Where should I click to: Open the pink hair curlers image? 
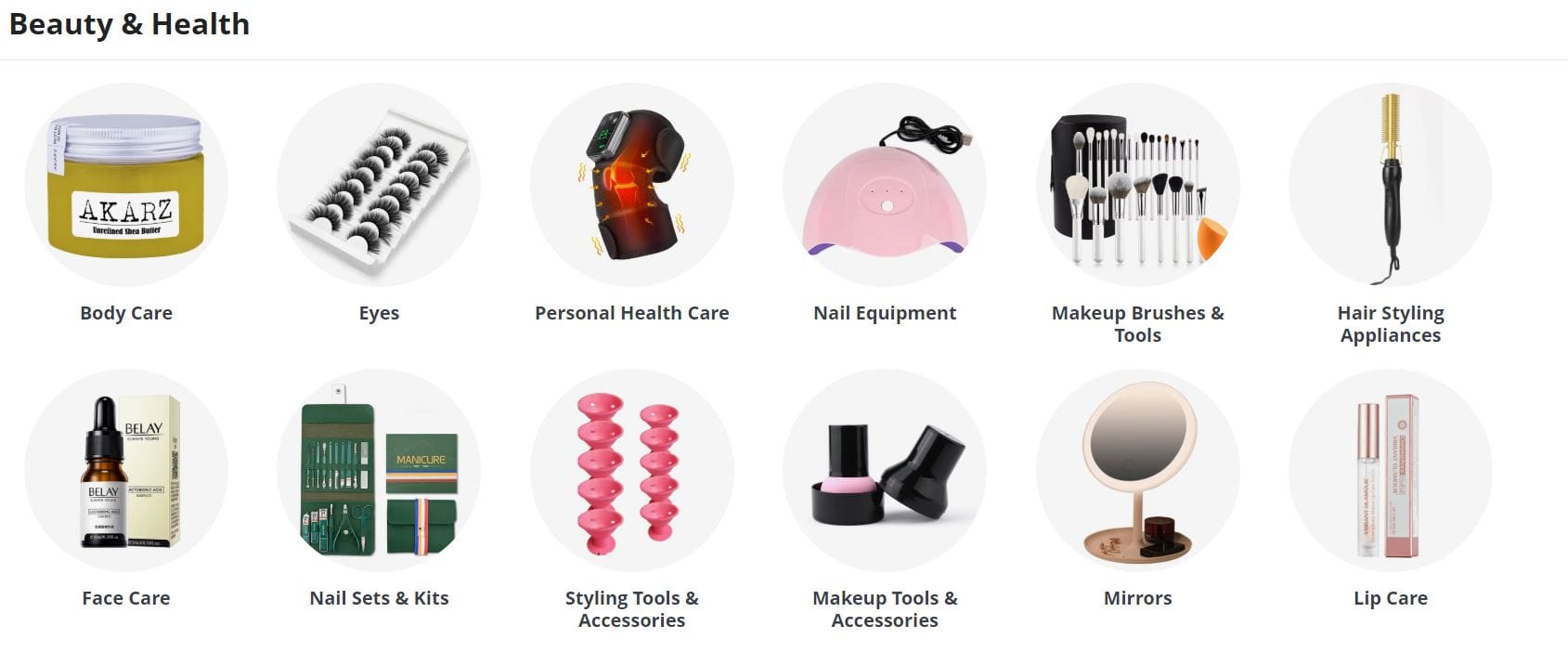pyautogui.click(x=632, y=471)
